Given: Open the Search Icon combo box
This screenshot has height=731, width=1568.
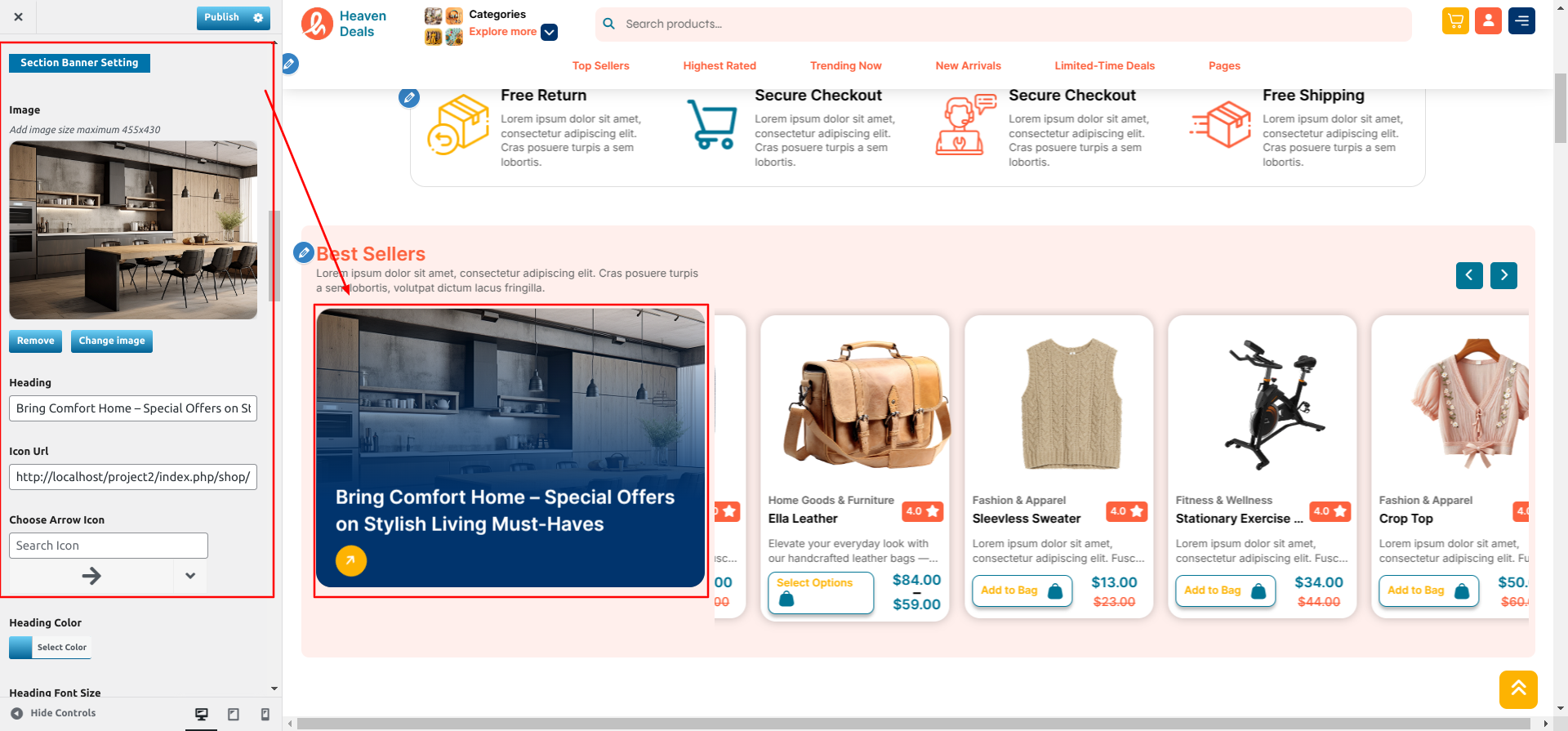Looking at the screenshot, I should 109,546.
